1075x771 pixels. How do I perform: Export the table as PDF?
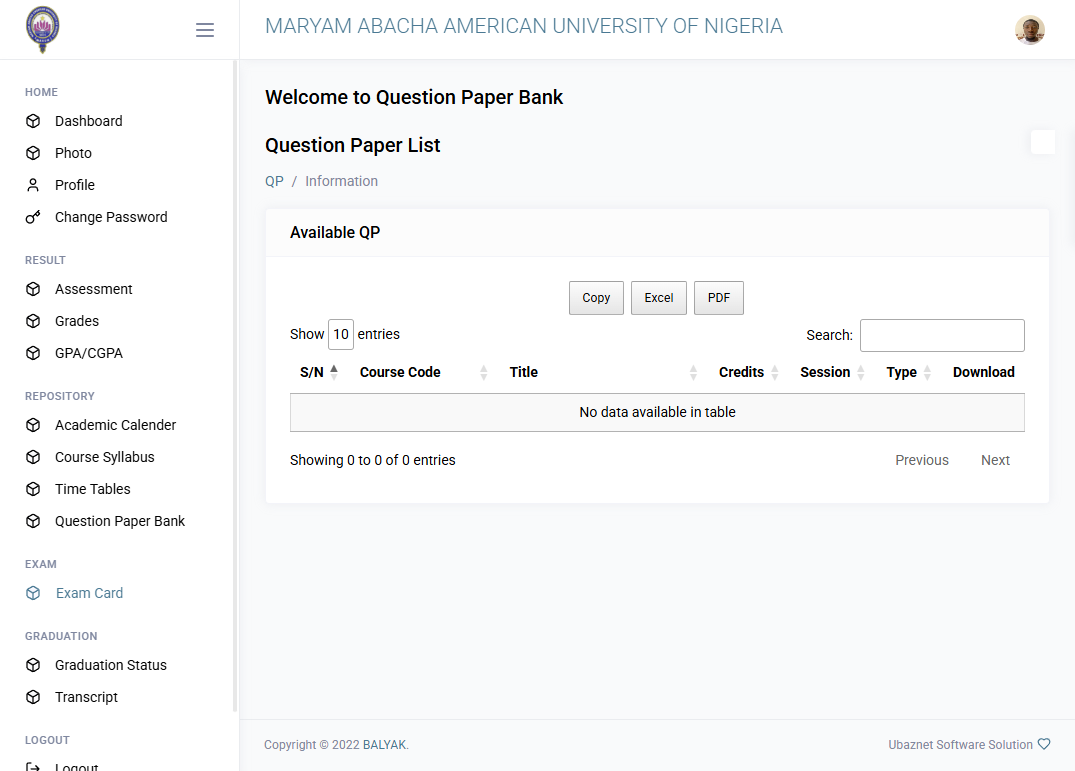718,298
